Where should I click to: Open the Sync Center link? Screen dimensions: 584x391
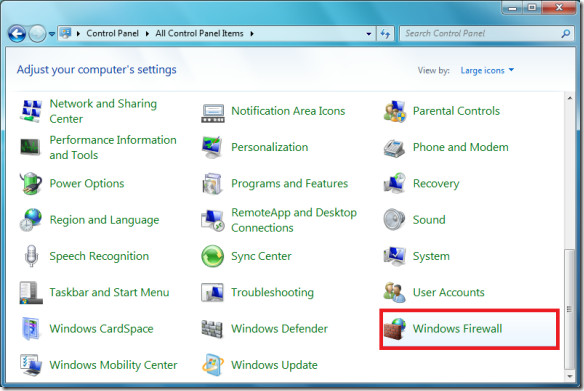[261, 256]
